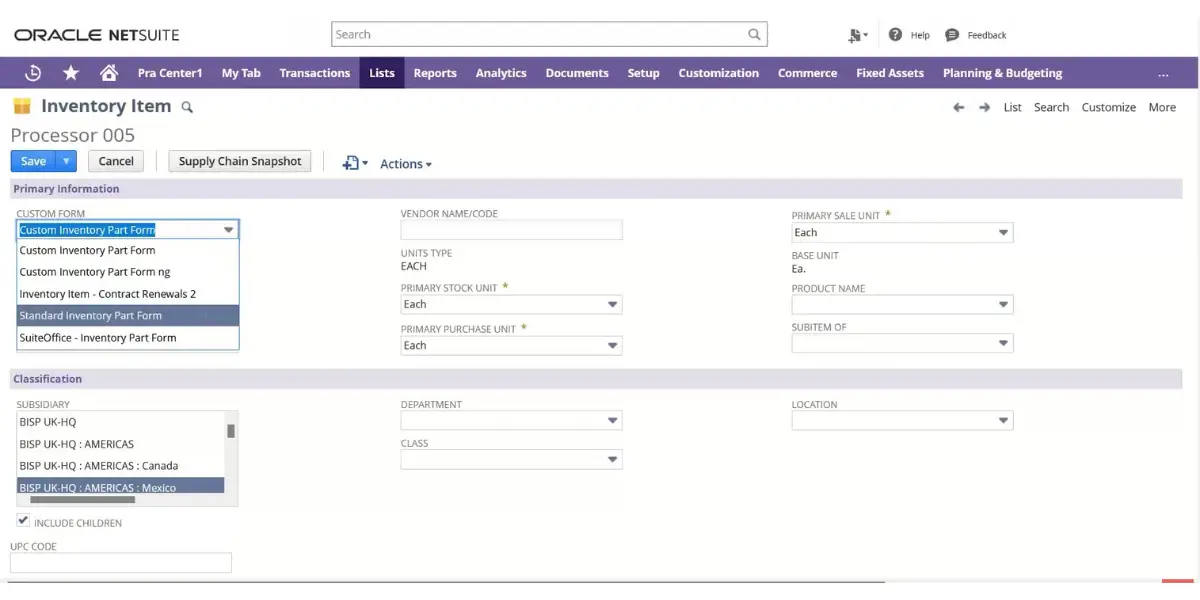The image size is (1200, 600).
Task: Open the Setup menu
Action: [643, 73]
